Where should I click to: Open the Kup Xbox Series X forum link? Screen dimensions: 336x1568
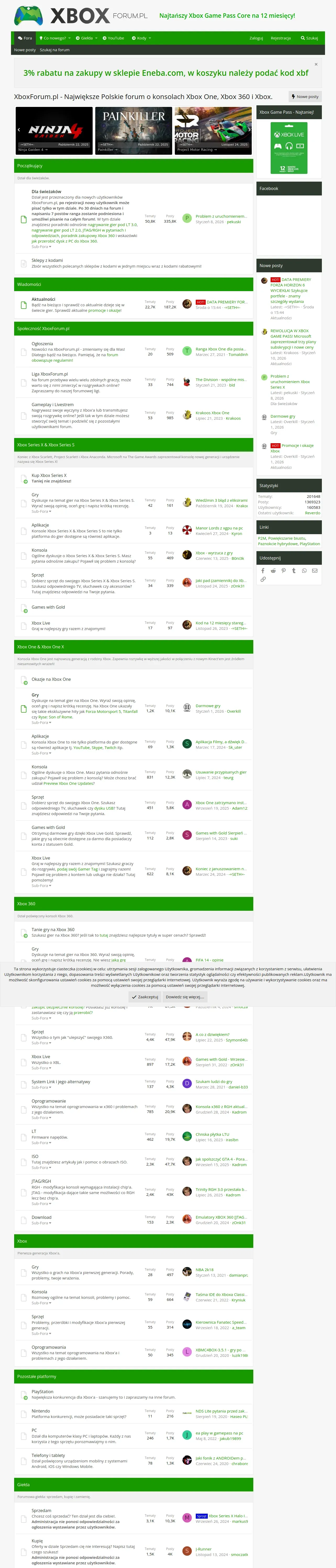(49, 475)
